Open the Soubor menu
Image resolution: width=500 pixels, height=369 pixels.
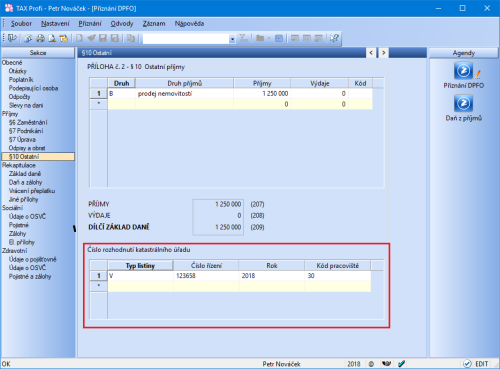point(21,24)
